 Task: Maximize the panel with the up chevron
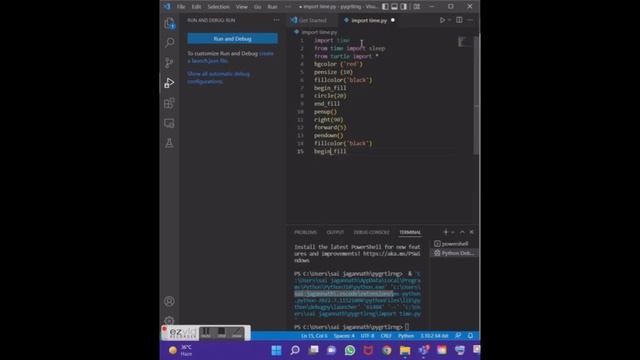pyautogui.click(x=462, y=232)
